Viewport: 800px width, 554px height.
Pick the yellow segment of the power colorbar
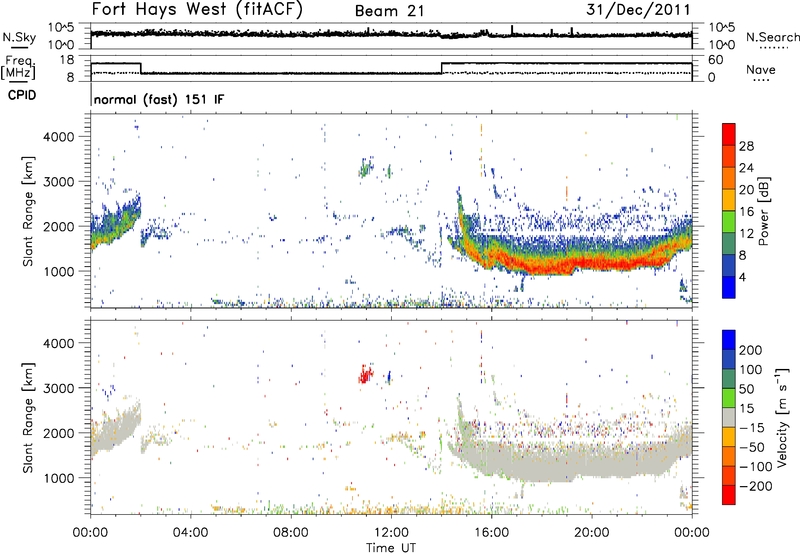[729, 200]
